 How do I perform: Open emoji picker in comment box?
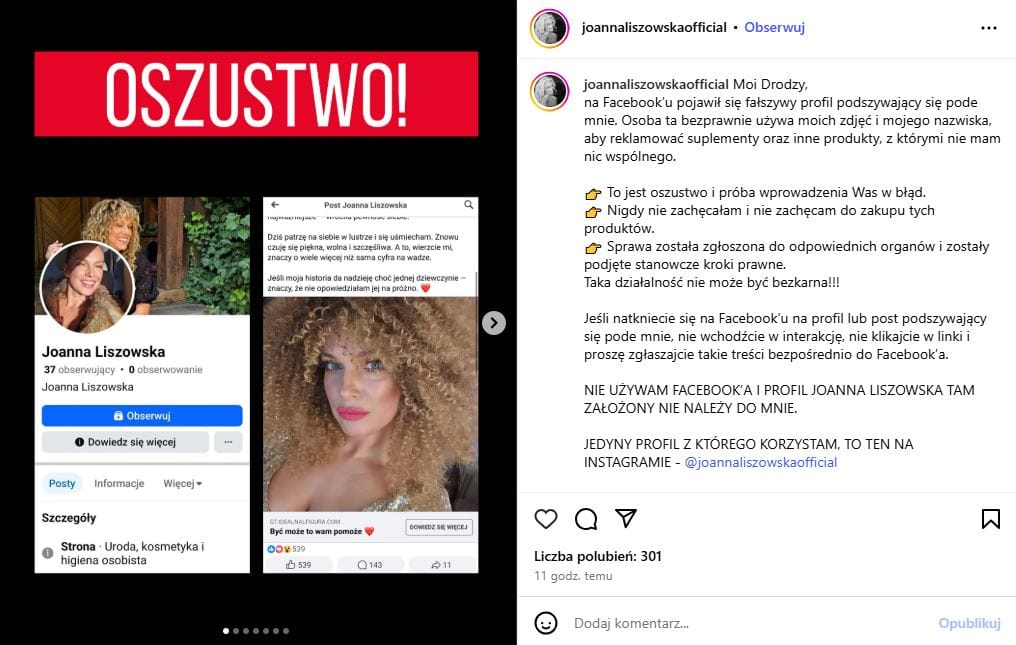click(546, 623)
